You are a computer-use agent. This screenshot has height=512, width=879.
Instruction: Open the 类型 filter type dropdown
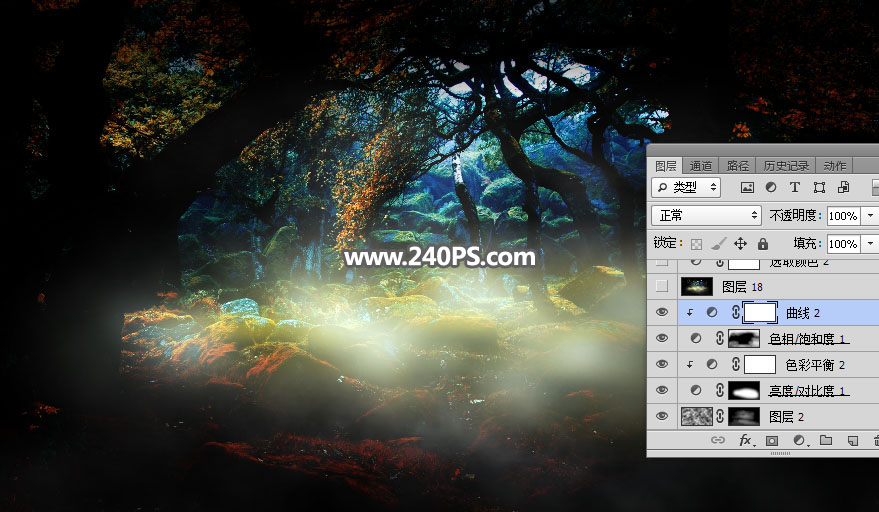686,187
